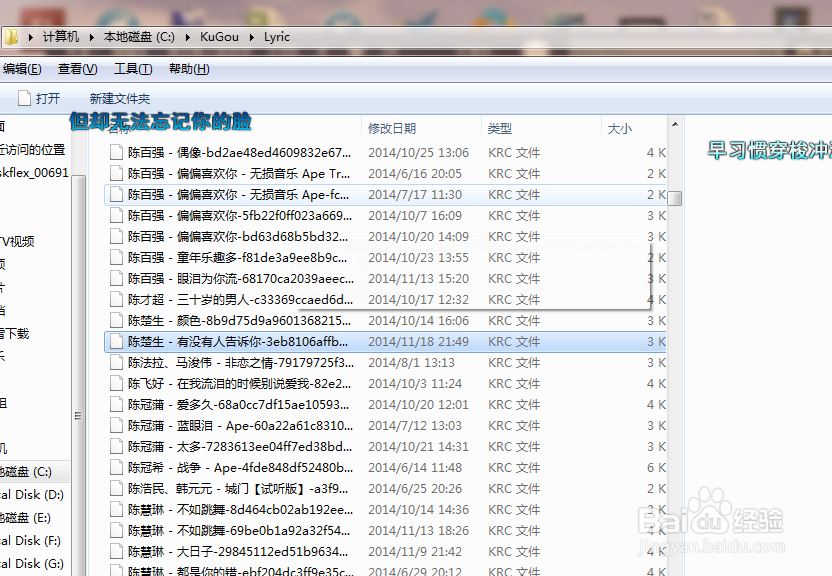Select Local Disk (D:) in the navigation pane
832x576 pixels.
point(32,495)
